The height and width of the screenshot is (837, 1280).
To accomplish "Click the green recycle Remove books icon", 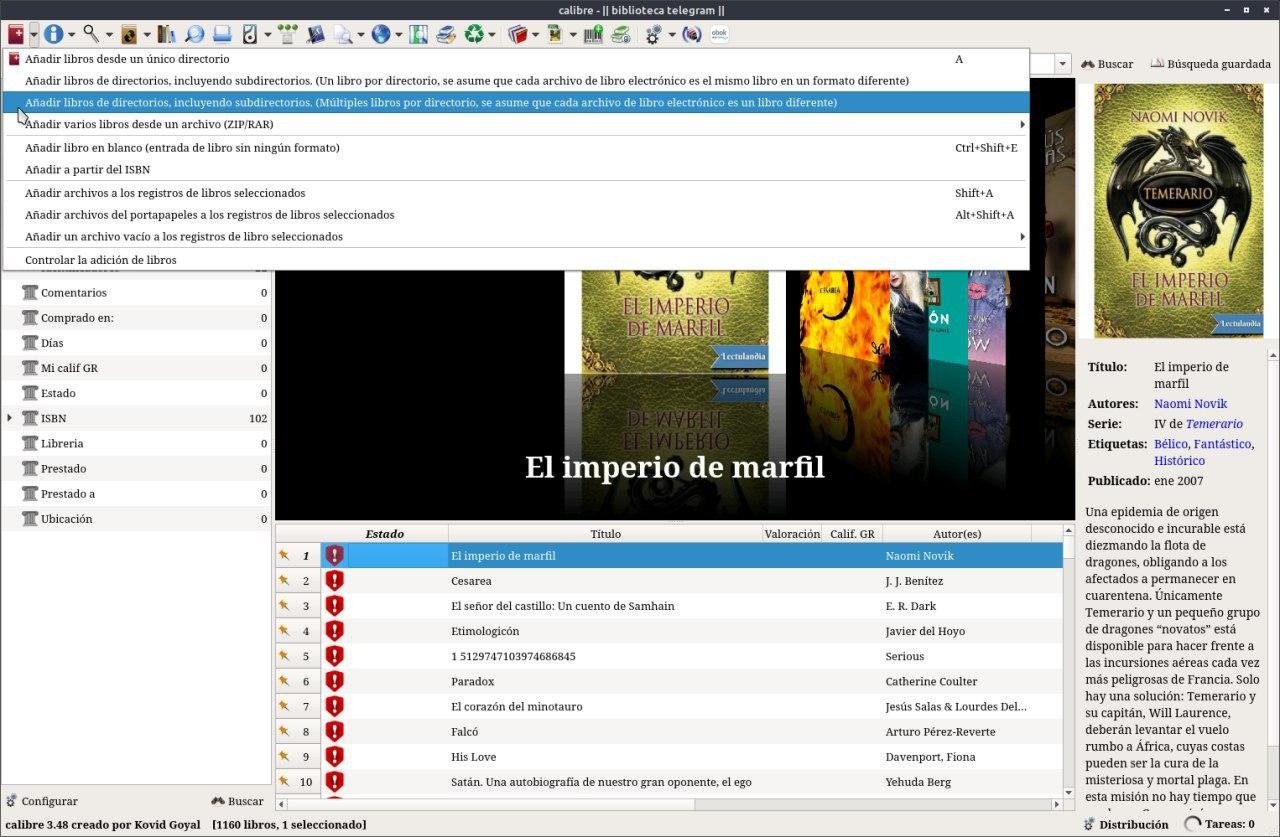I will [474, 35].
